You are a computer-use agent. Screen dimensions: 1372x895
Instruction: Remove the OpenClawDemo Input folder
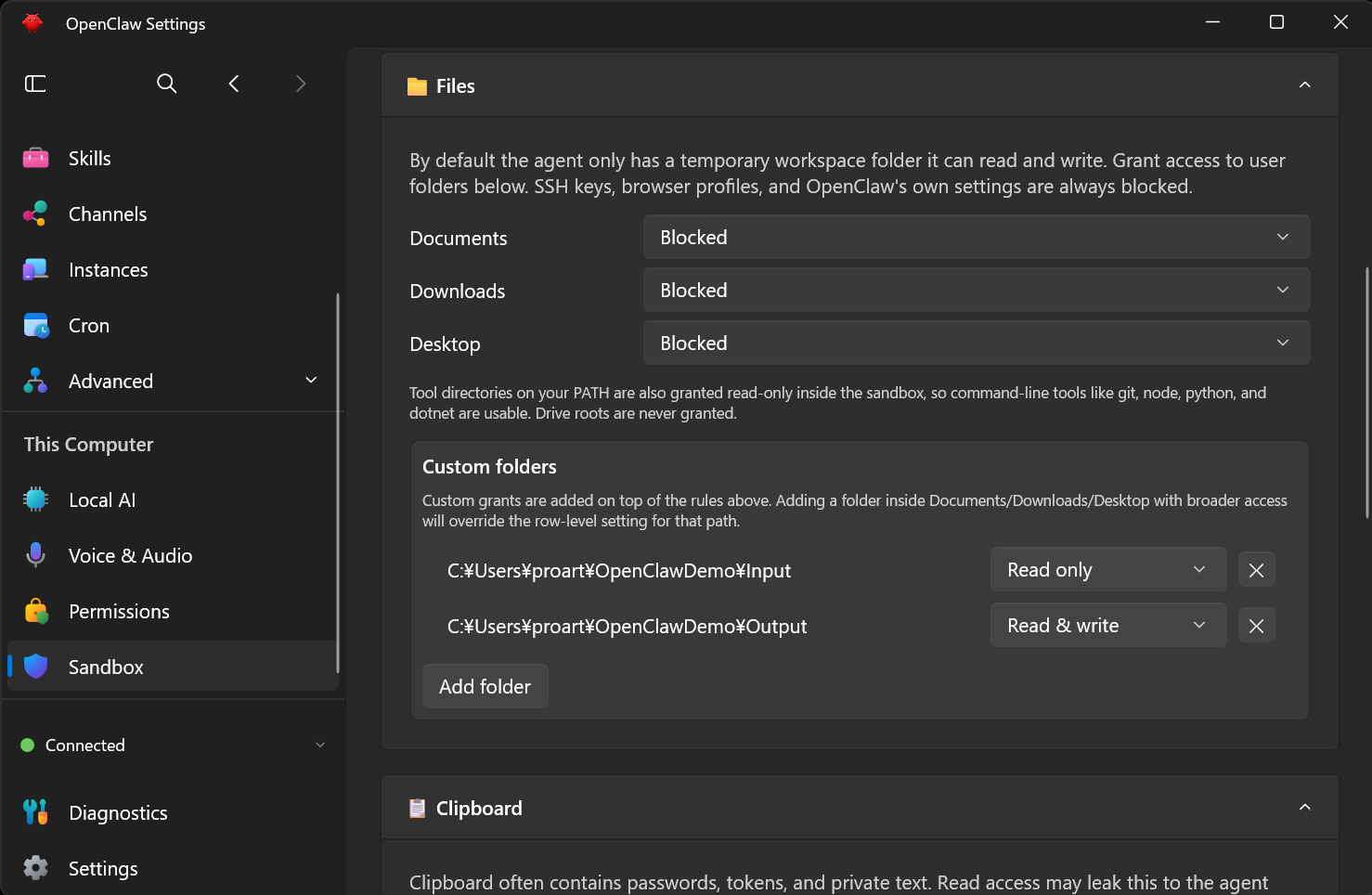click(1257, 570)
